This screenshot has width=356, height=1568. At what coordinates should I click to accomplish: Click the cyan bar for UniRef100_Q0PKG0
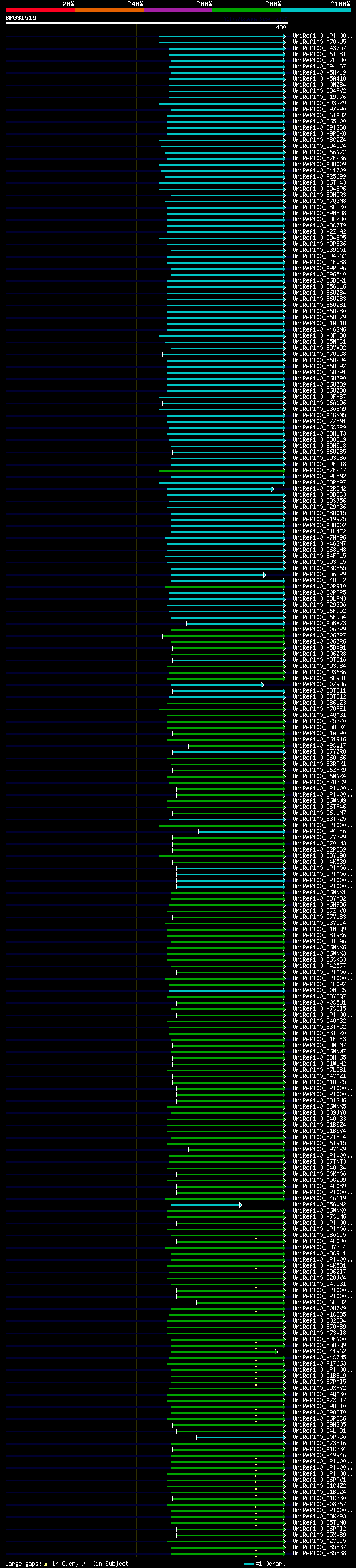[240, 1437]
